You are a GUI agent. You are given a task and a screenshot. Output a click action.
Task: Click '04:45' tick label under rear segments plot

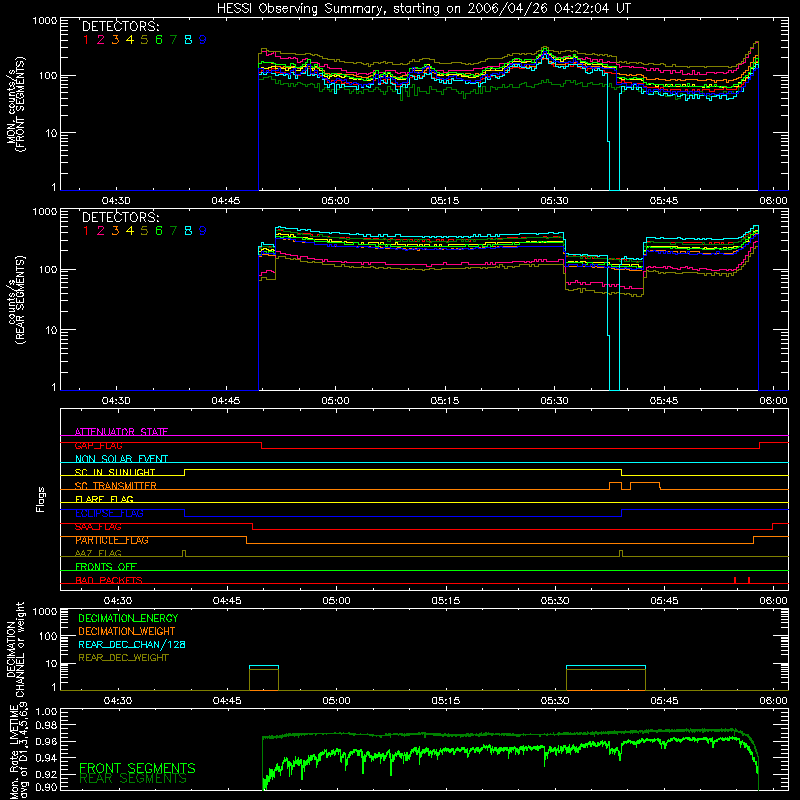click(x=226, y=401)
